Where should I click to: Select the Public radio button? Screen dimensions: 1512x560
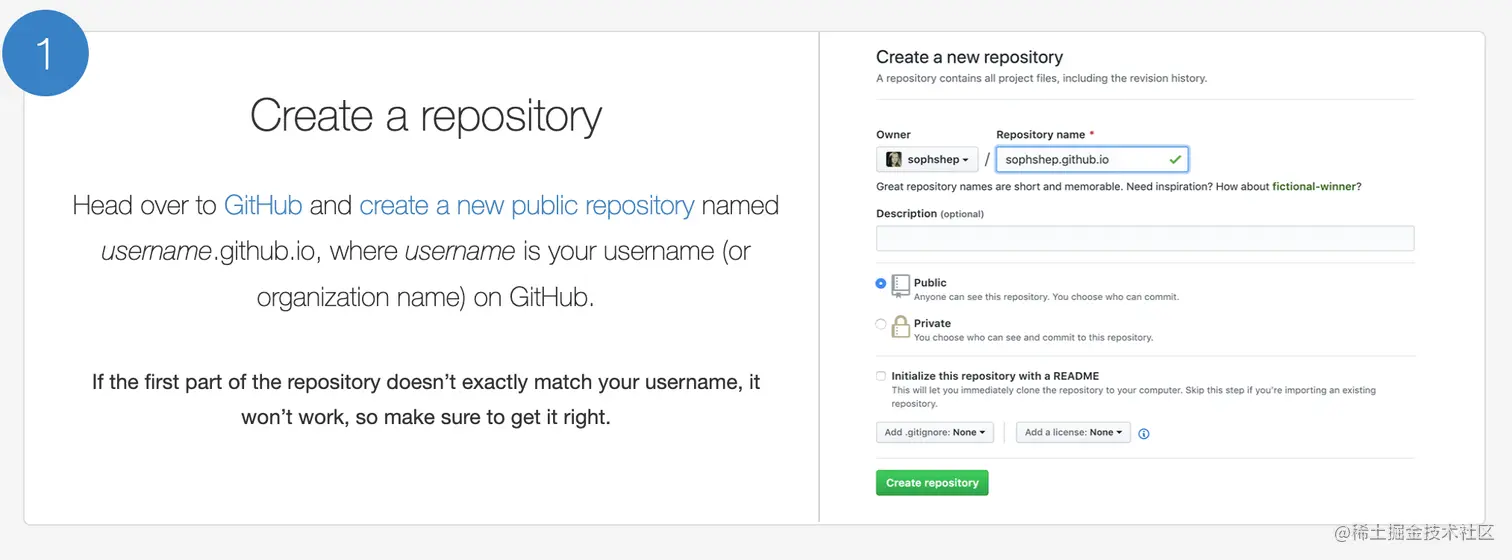pos(881,284)
